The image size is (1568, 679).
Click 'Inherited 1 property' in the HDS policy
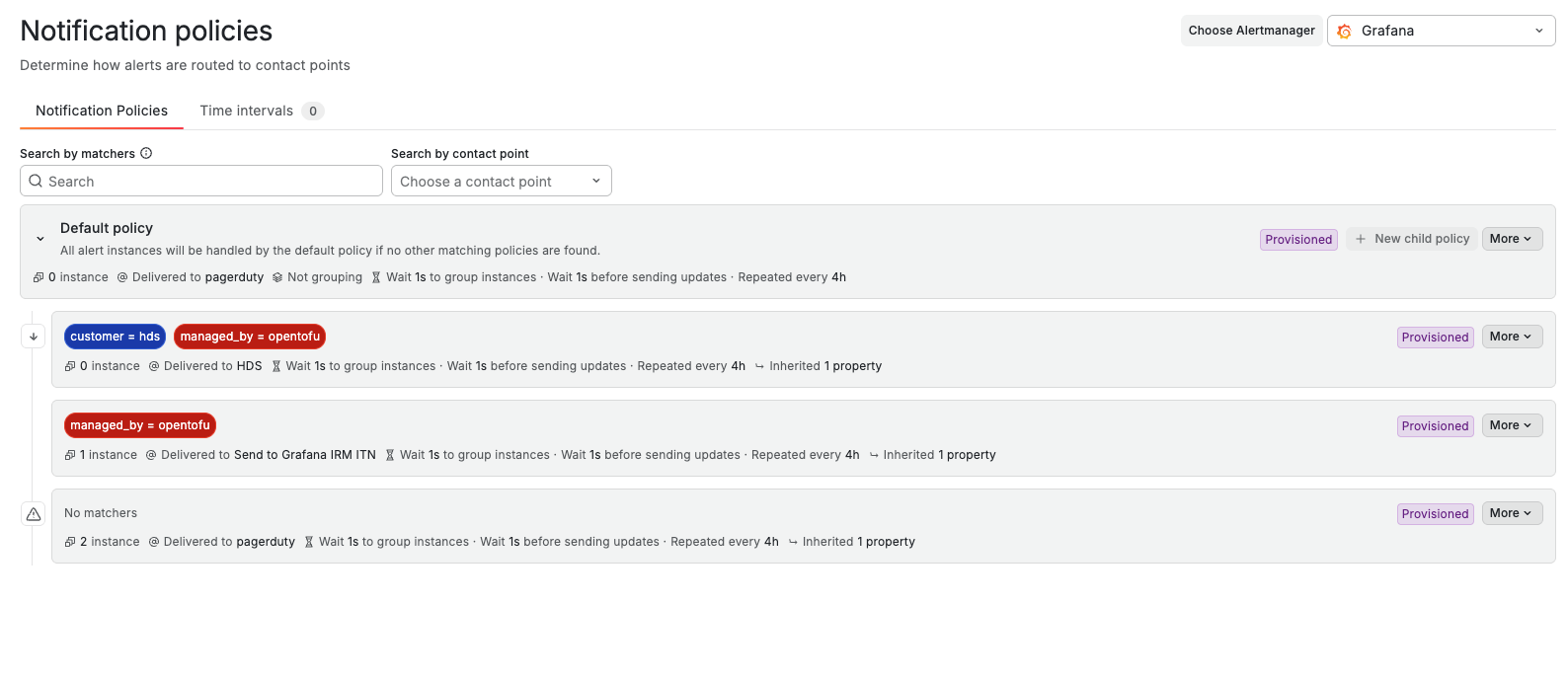pyautogui.click(x=825, y=366)
